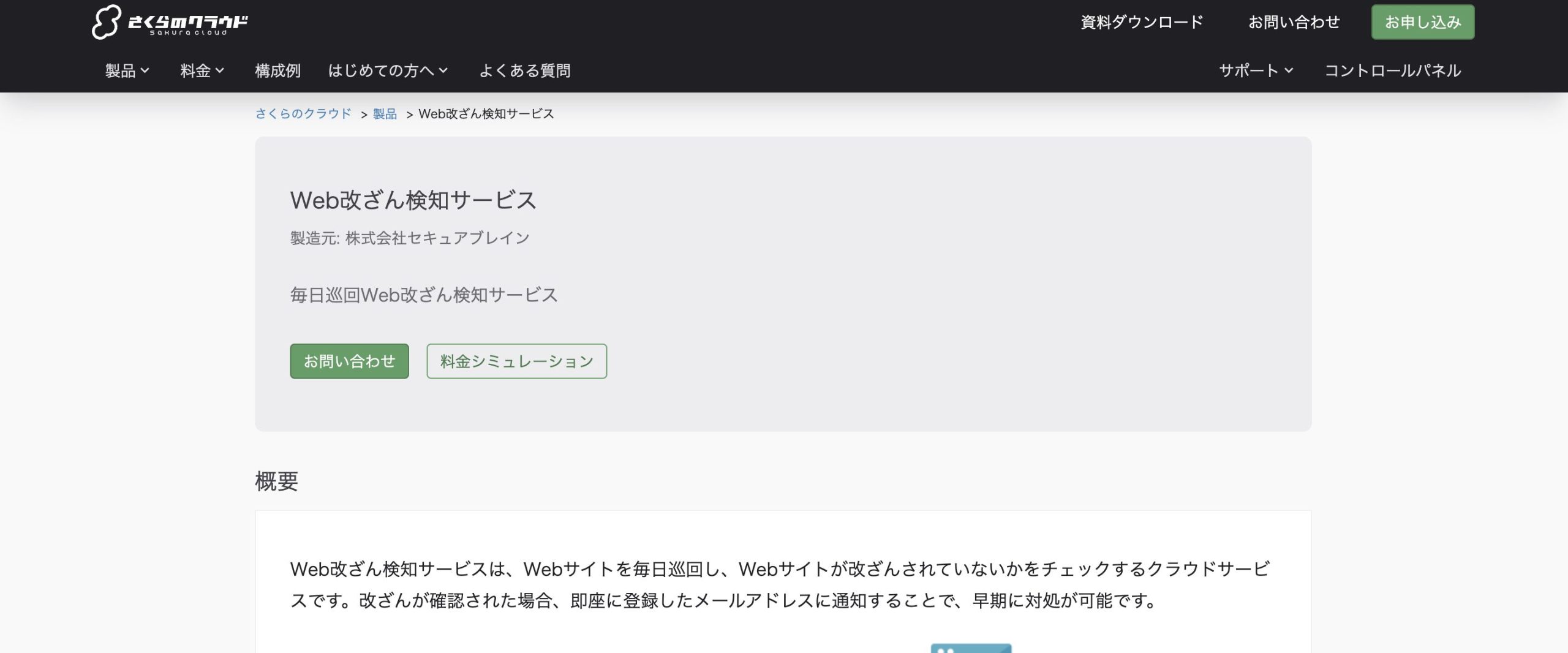Select the Web改ざん検知サービス heading text

tap(413, 200)
